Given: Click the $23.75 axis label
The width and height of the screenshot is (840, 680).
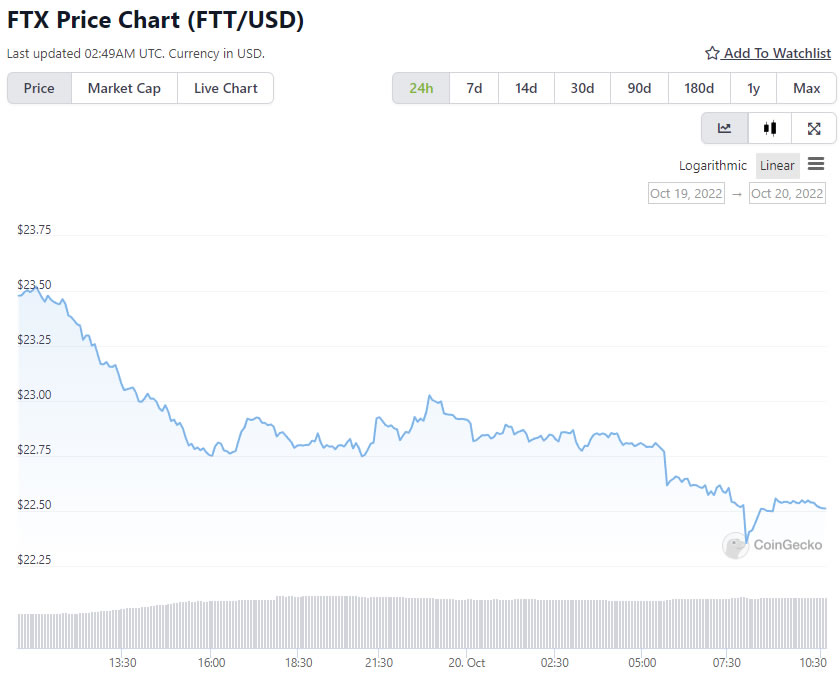Looking at the screenshot, I should point(34,230).
